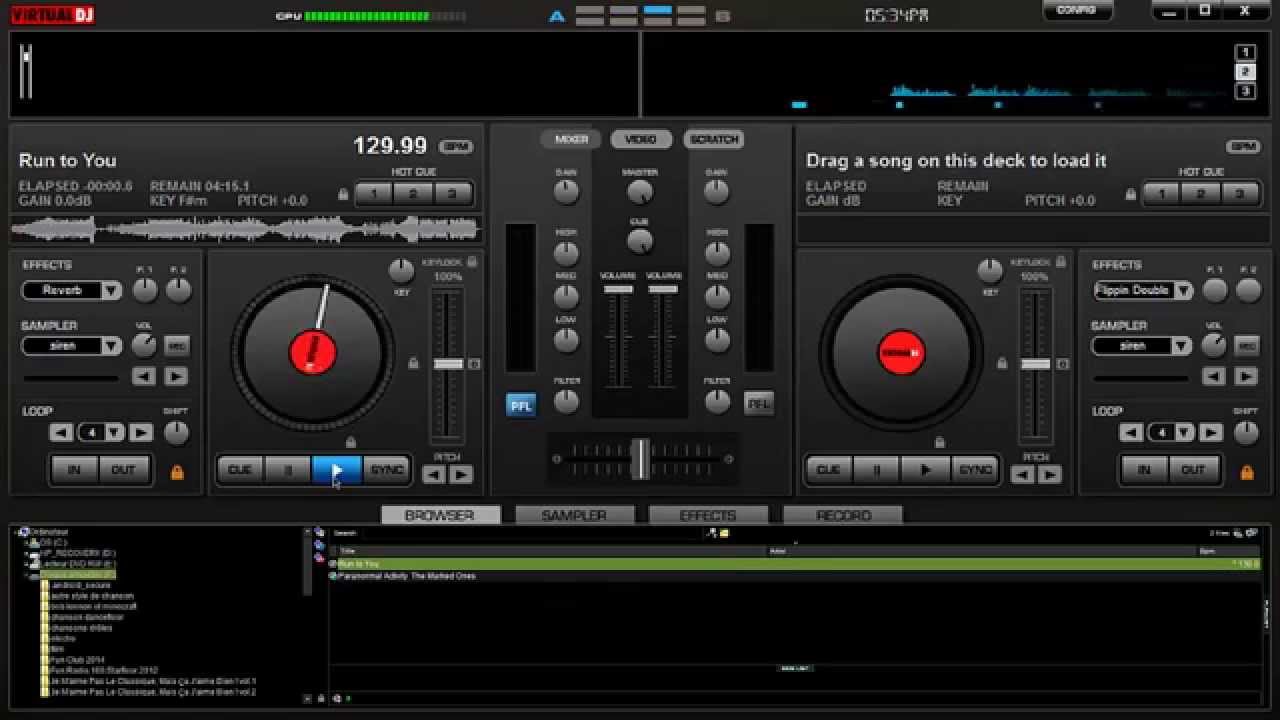Trigger left deck hot cue 1
1280x720 pixels.
coord(373,194)
